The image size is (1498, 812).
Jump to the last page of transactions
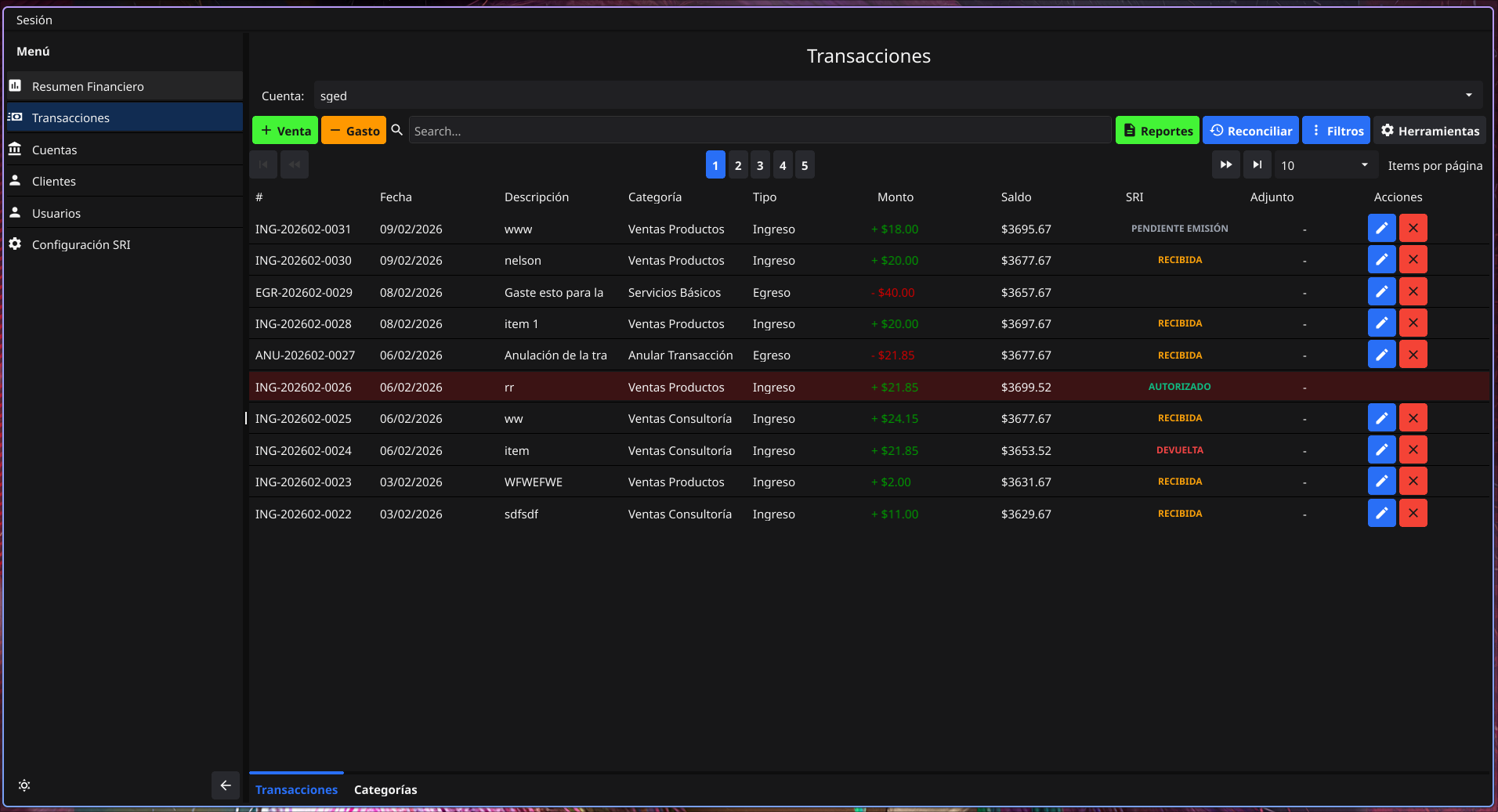[x=1257, y=165]
